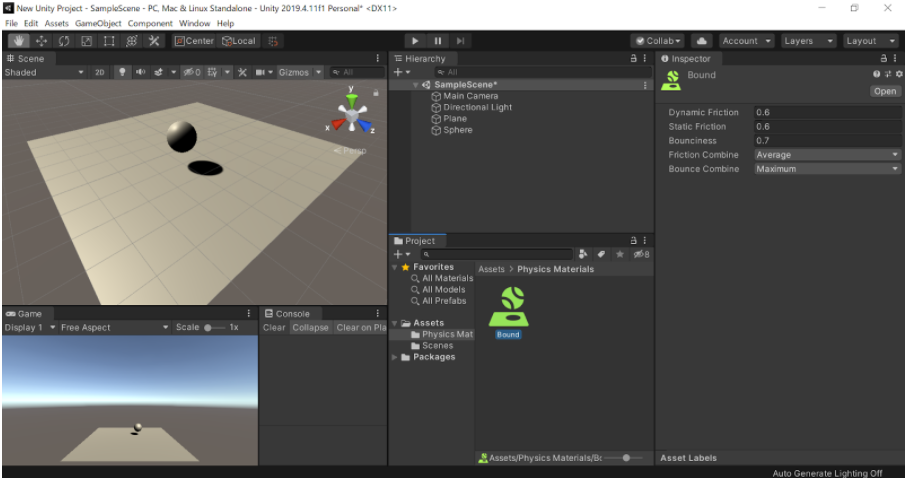Open the Window menu
The height and width of the screenshot is (482, 909).
[194, 23]
